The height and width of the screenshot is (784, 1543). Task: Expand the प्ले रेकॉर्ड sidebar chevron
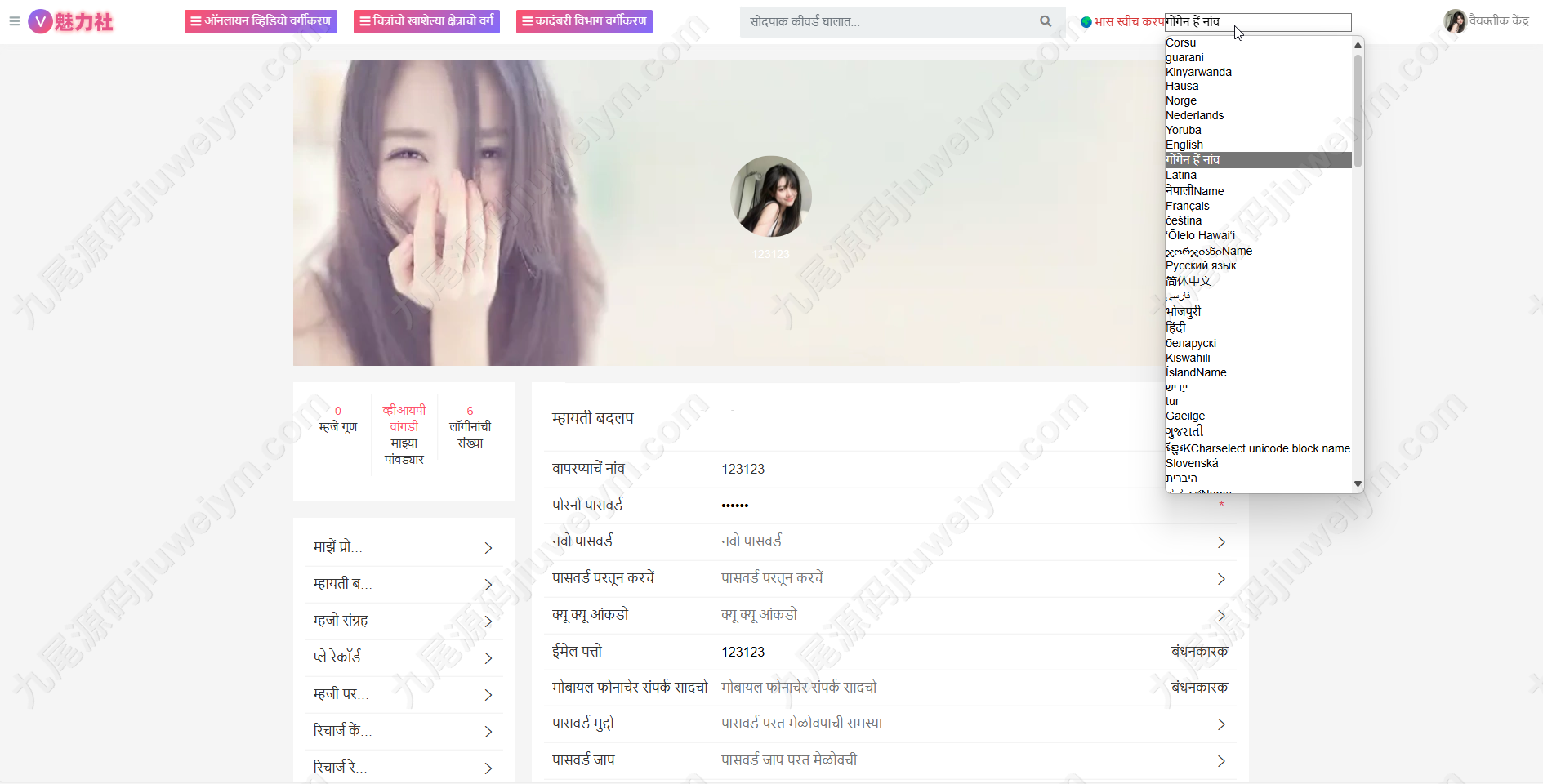(x=488, y=658)
